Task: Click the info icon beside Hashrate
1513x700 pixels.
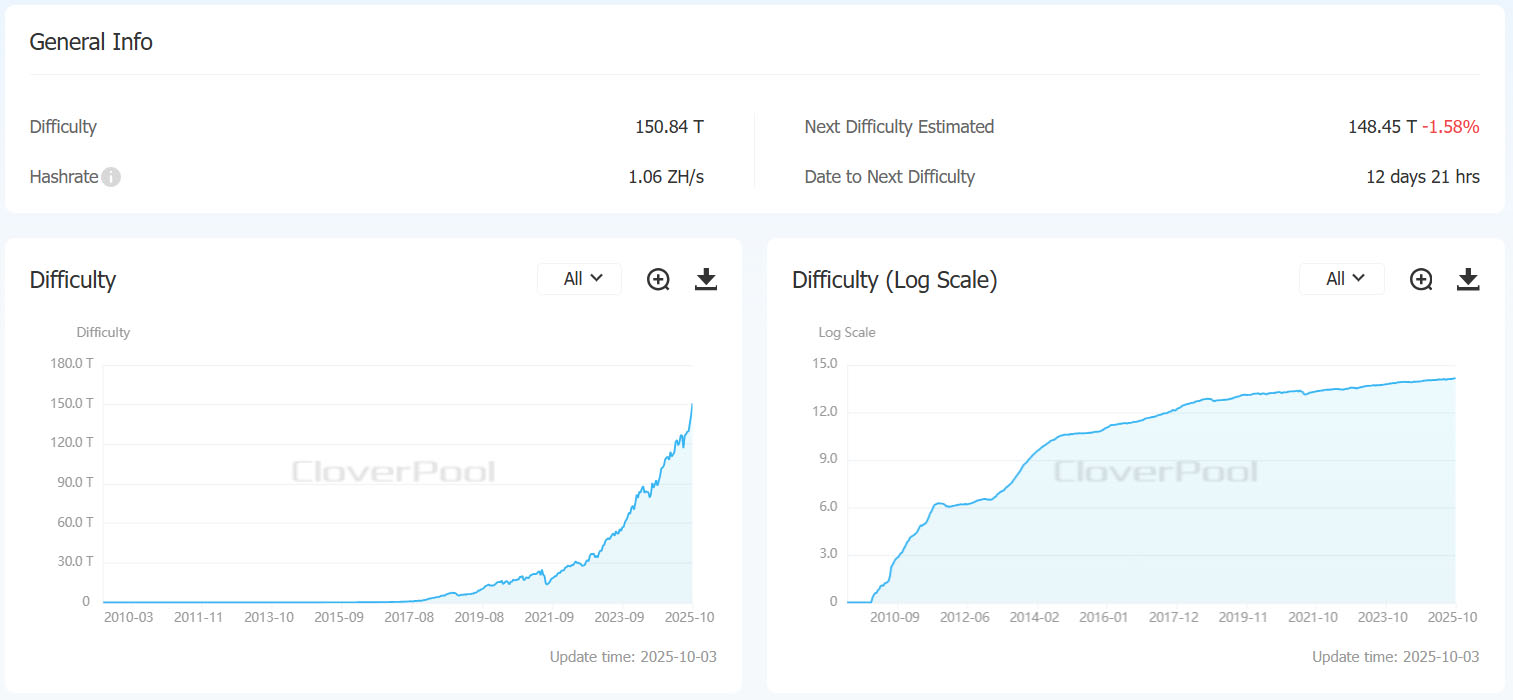Action: pyautogui.click(x=111, y=177)
